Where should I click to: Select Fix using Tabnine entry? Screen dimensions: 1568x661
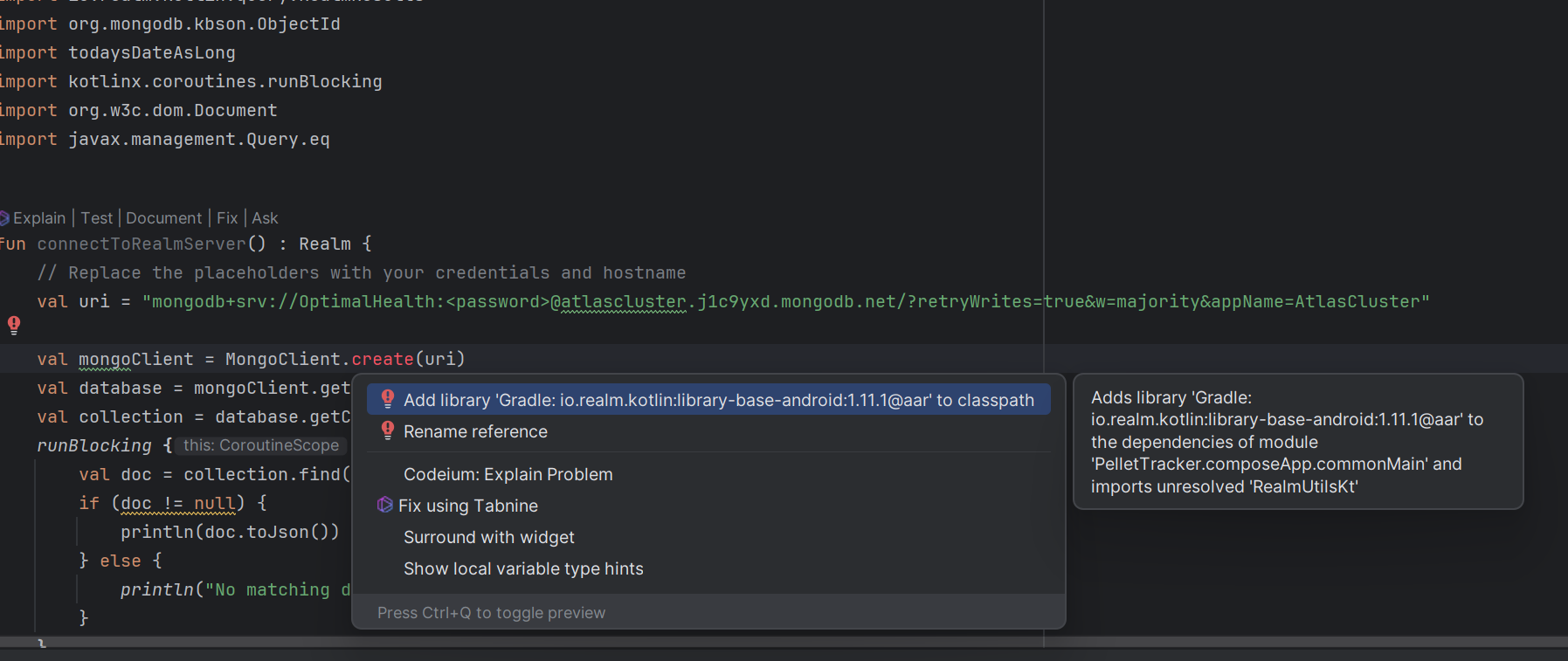tap(467, 506)
